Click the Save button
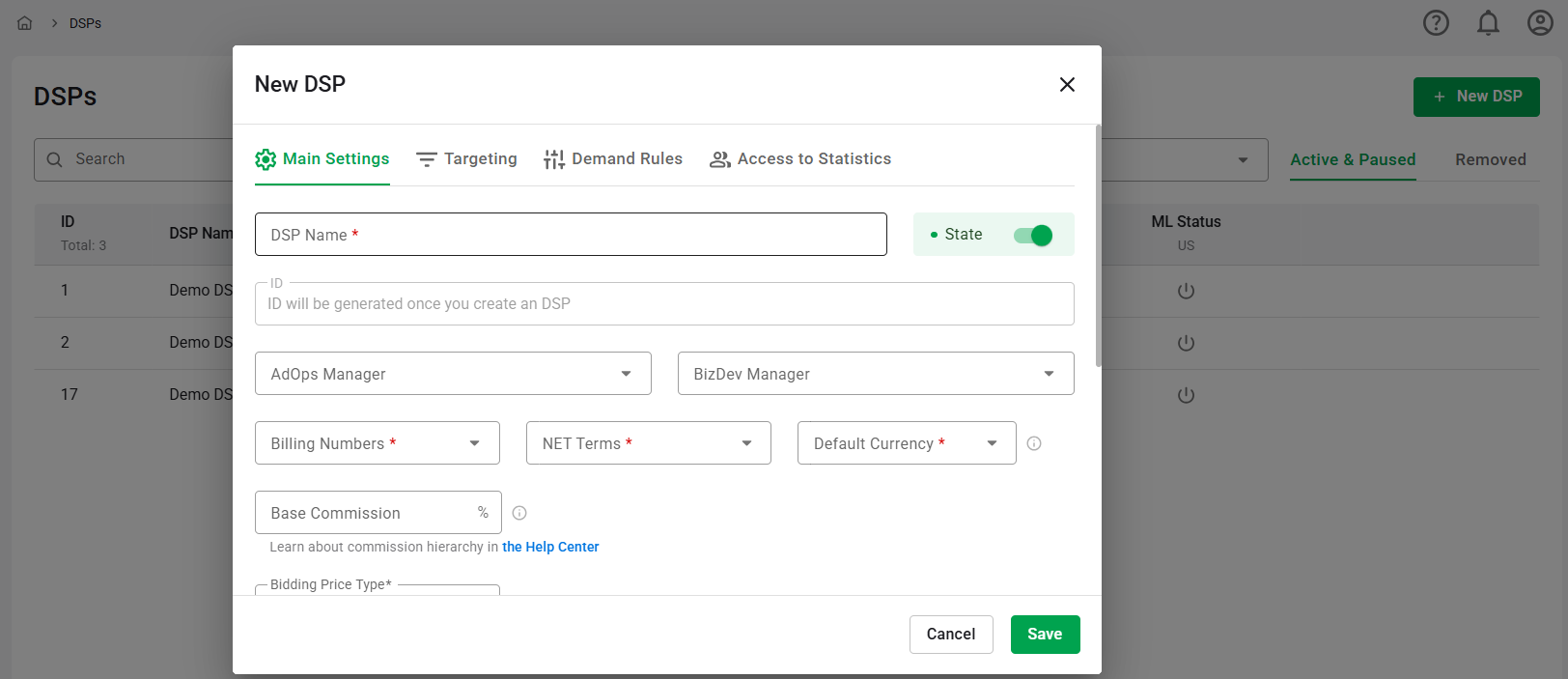1568x679 pixels. [x=1045, y=635]
